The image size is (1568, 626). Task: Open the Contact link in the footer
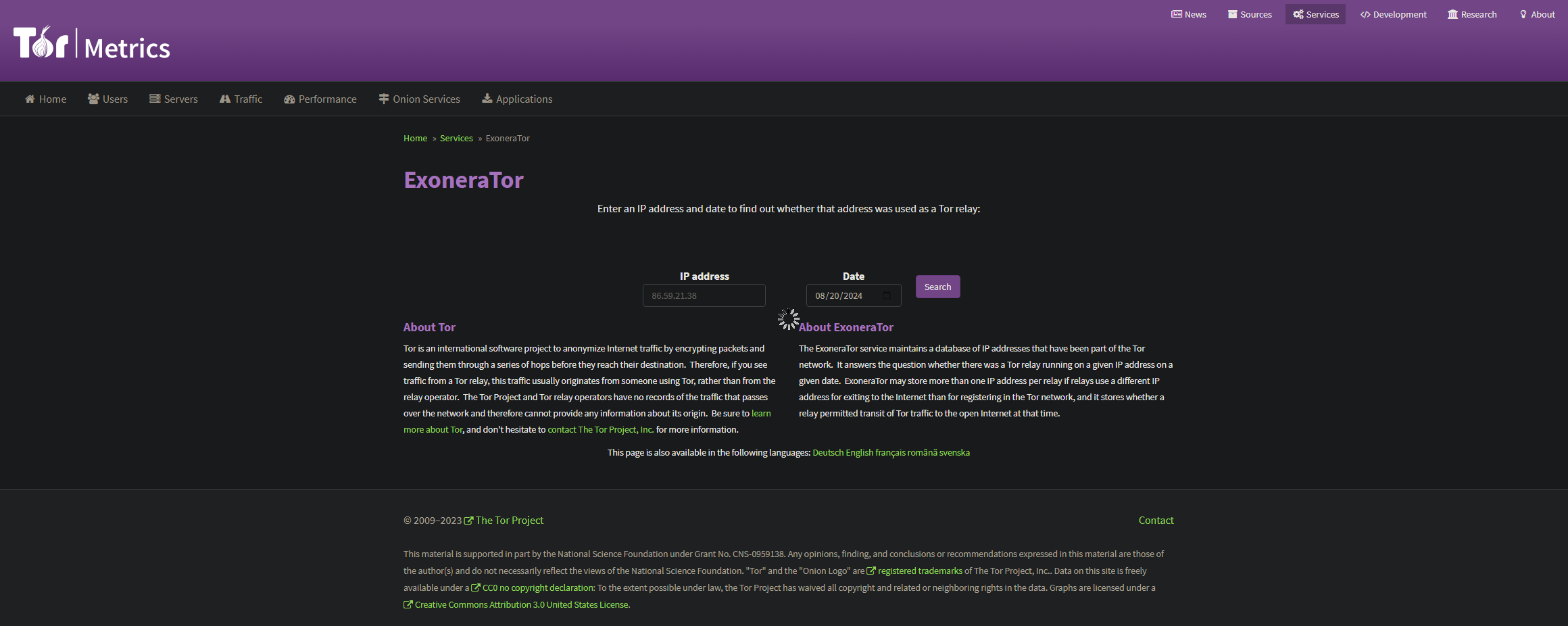[1156, 520]
